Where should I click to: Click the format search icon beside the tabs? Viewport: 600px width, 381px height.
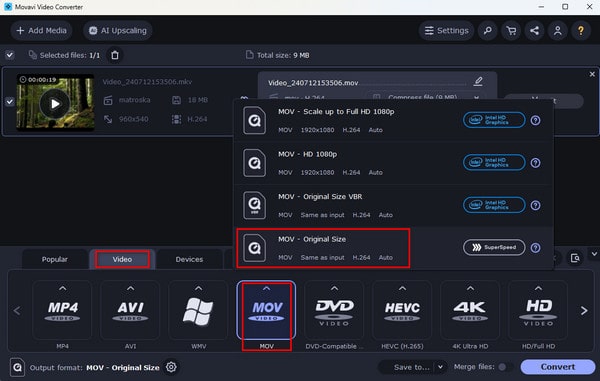(x=575, y=258)
